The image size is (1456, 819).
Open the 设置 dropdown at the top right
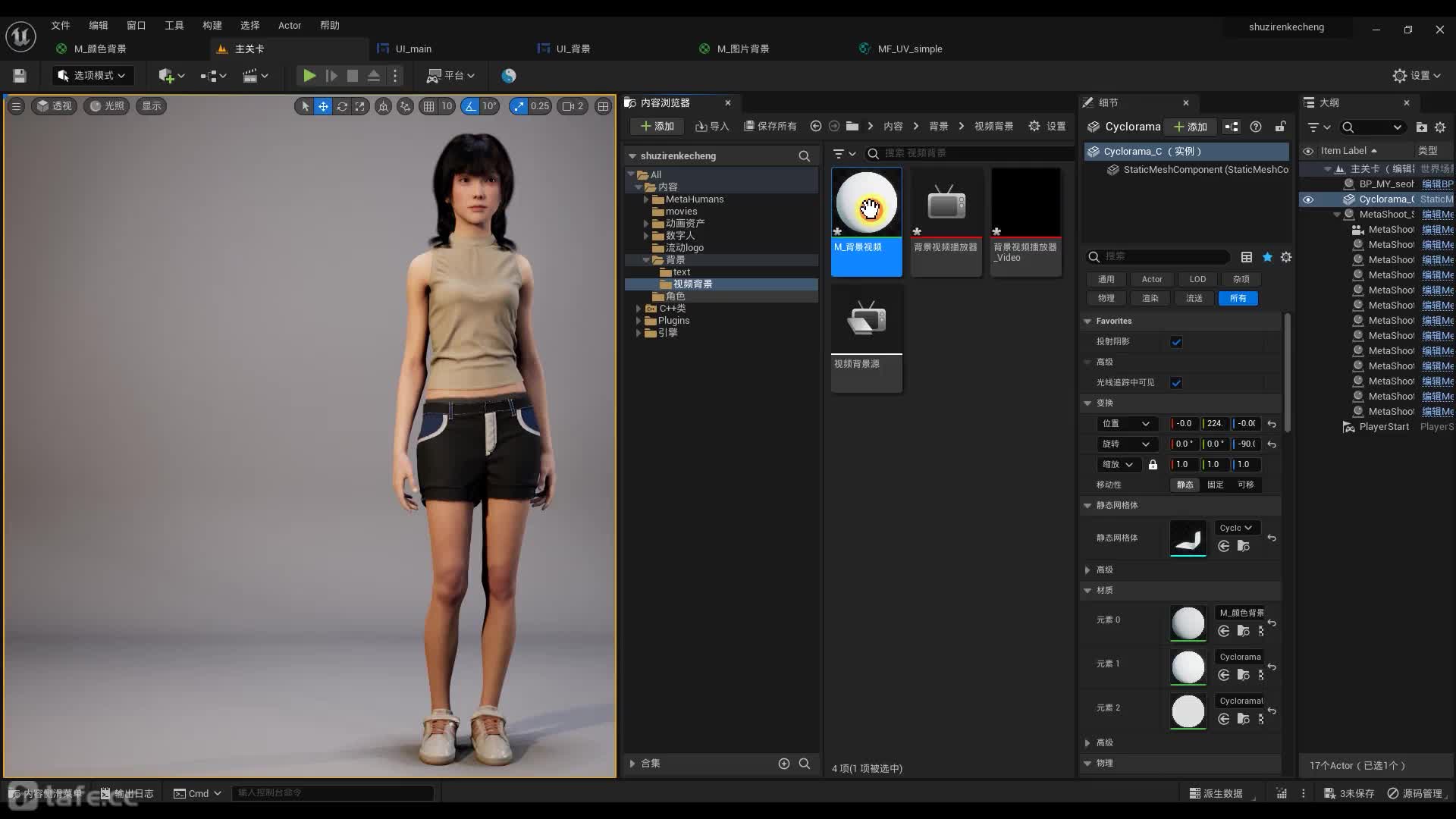click(x=1417, y=76)
